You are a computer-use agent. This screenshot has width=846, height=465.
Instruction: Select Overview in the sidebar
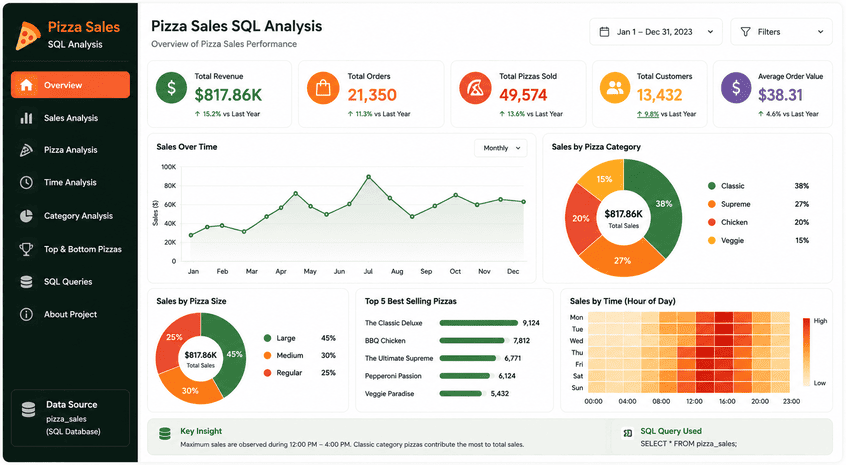tap(70, 85)
